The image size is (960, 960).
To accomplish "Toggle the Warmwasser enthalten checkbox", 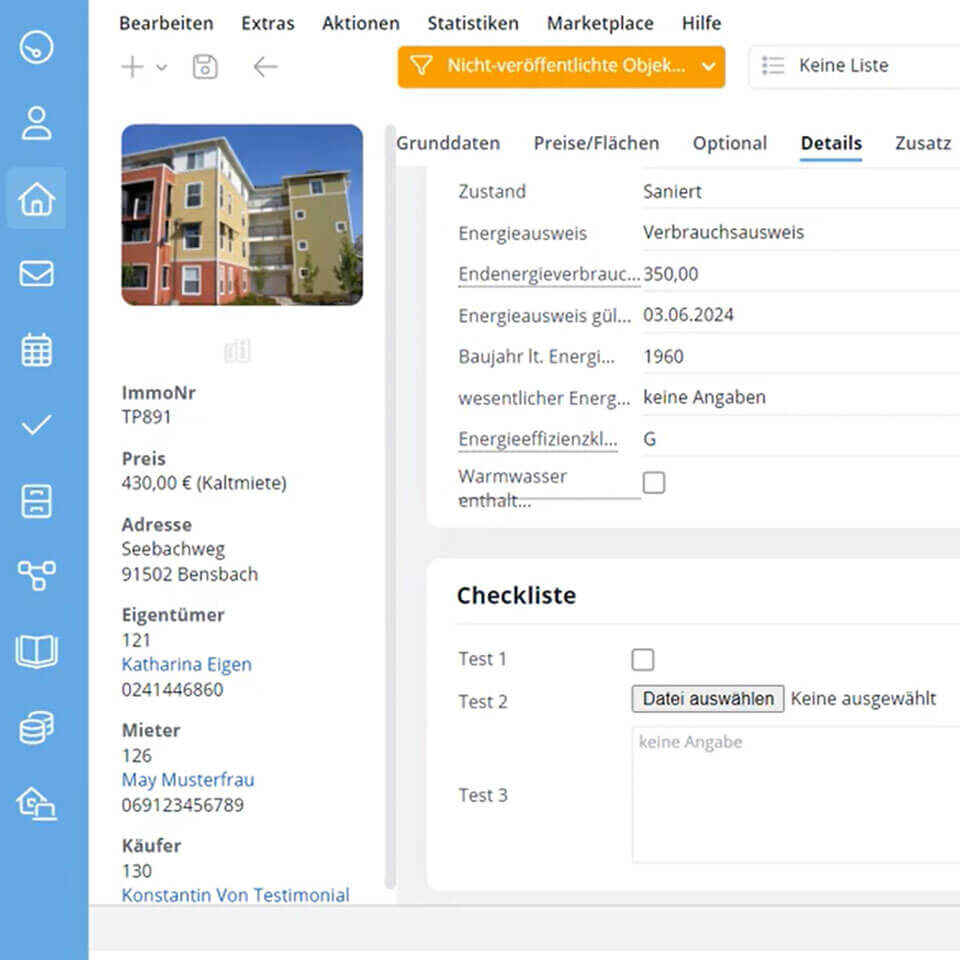I will pyautogui.click(x=654, y=482).
